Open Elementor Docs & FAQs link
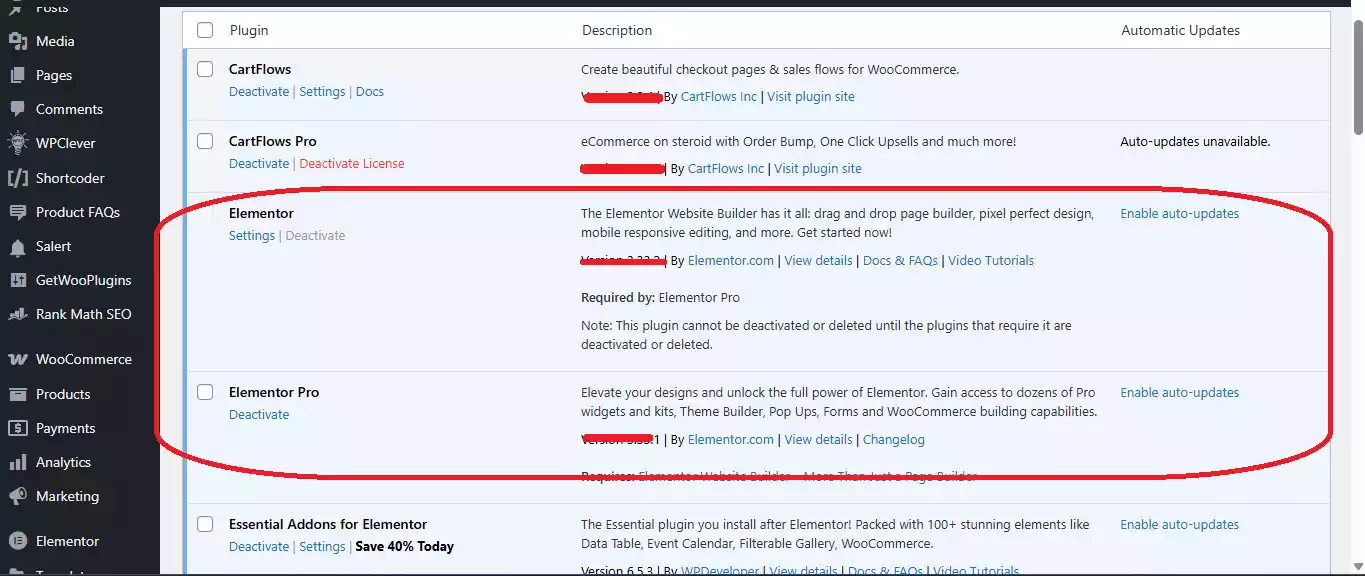Viewport: 1365px width, 576px height. point(900,260)
